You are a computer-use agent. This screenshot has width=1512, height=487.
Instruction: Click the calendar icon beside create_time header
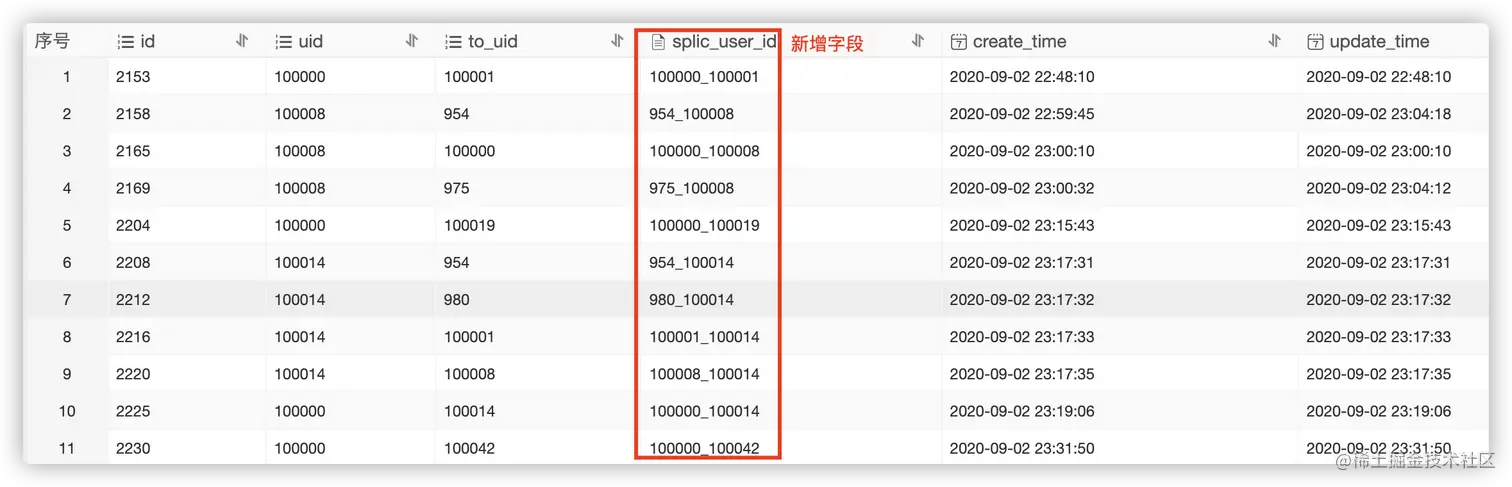[958, 42]
